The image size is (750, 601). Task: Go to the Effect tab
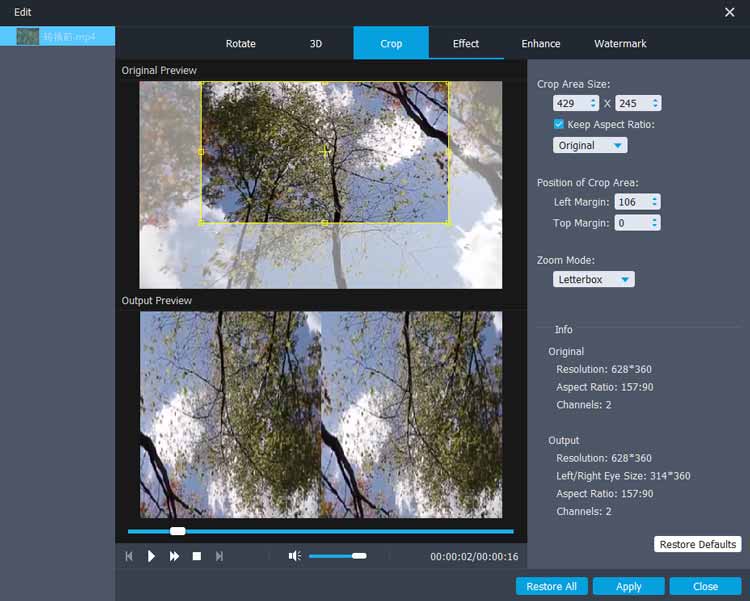466,44
